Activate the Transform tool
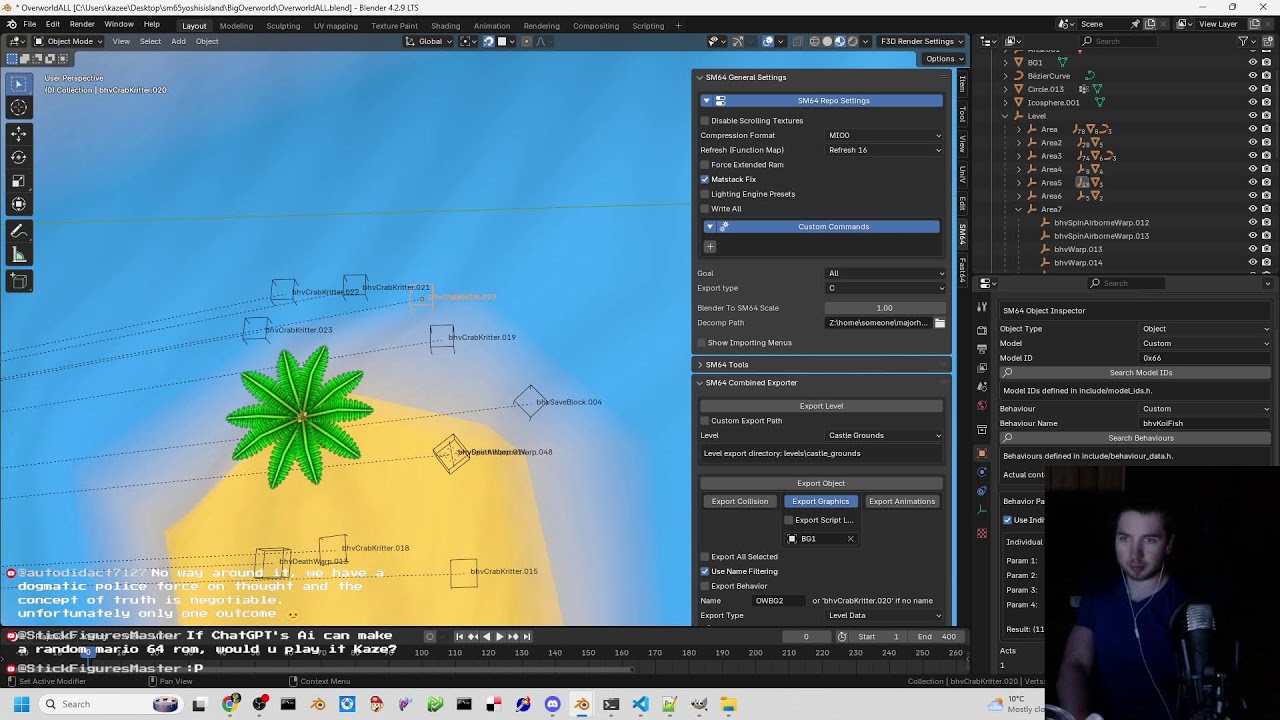 tap(19, 204)
